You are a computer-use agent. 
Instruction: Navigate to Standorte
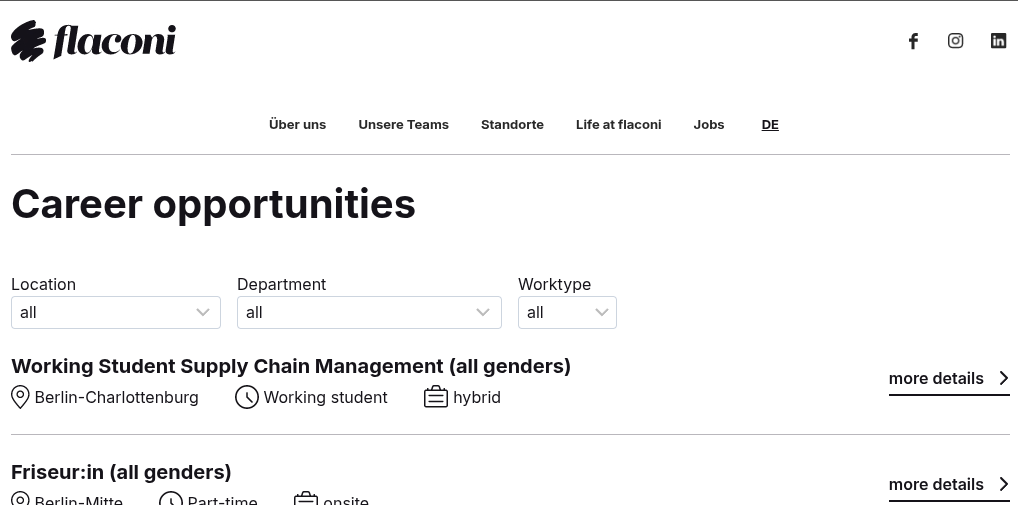pyautogui.click(x=512, y=125)
